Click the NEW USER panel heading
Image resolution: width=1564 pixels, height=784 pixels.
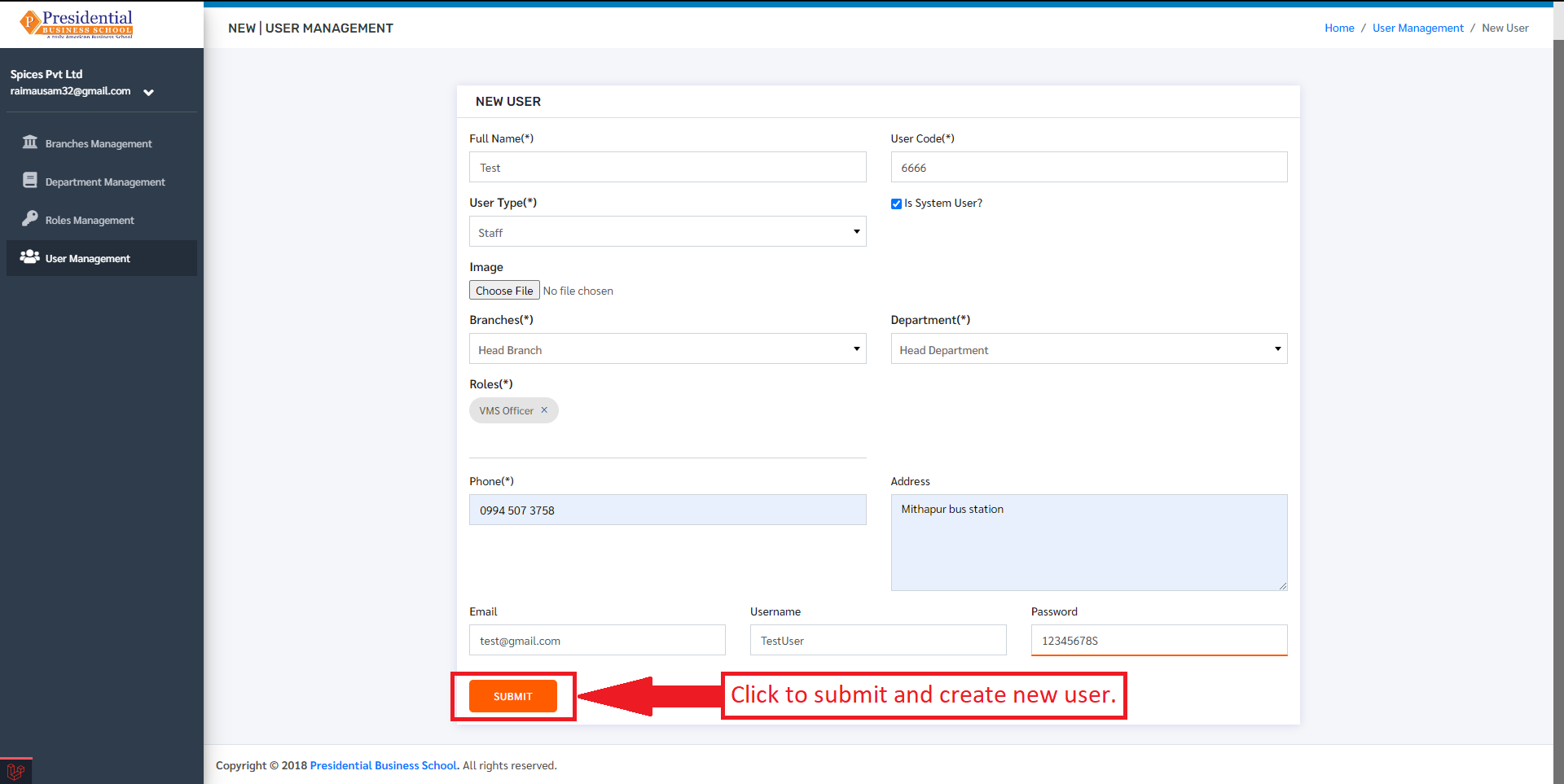[x=508, y=102]
